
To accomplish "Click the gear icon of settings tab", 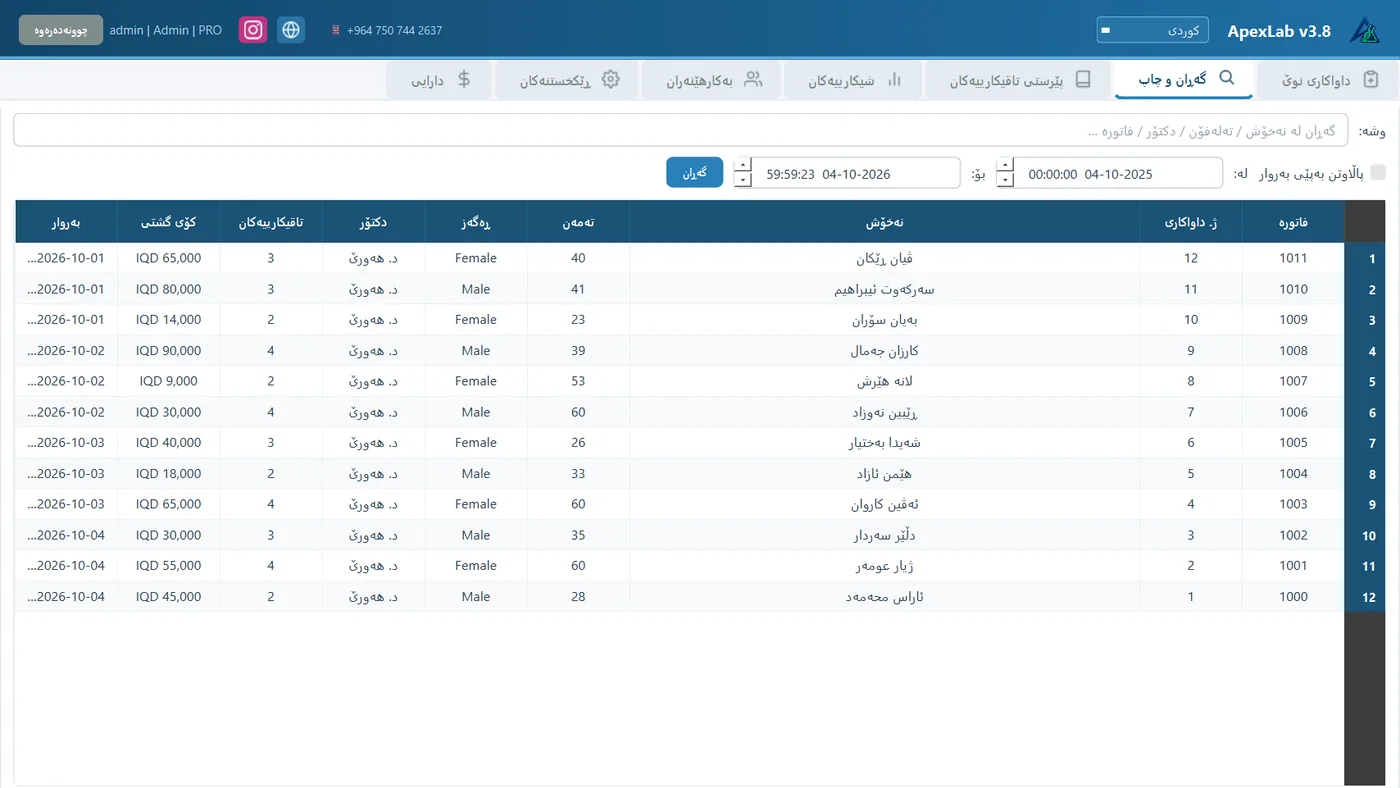I will [611, 79].
